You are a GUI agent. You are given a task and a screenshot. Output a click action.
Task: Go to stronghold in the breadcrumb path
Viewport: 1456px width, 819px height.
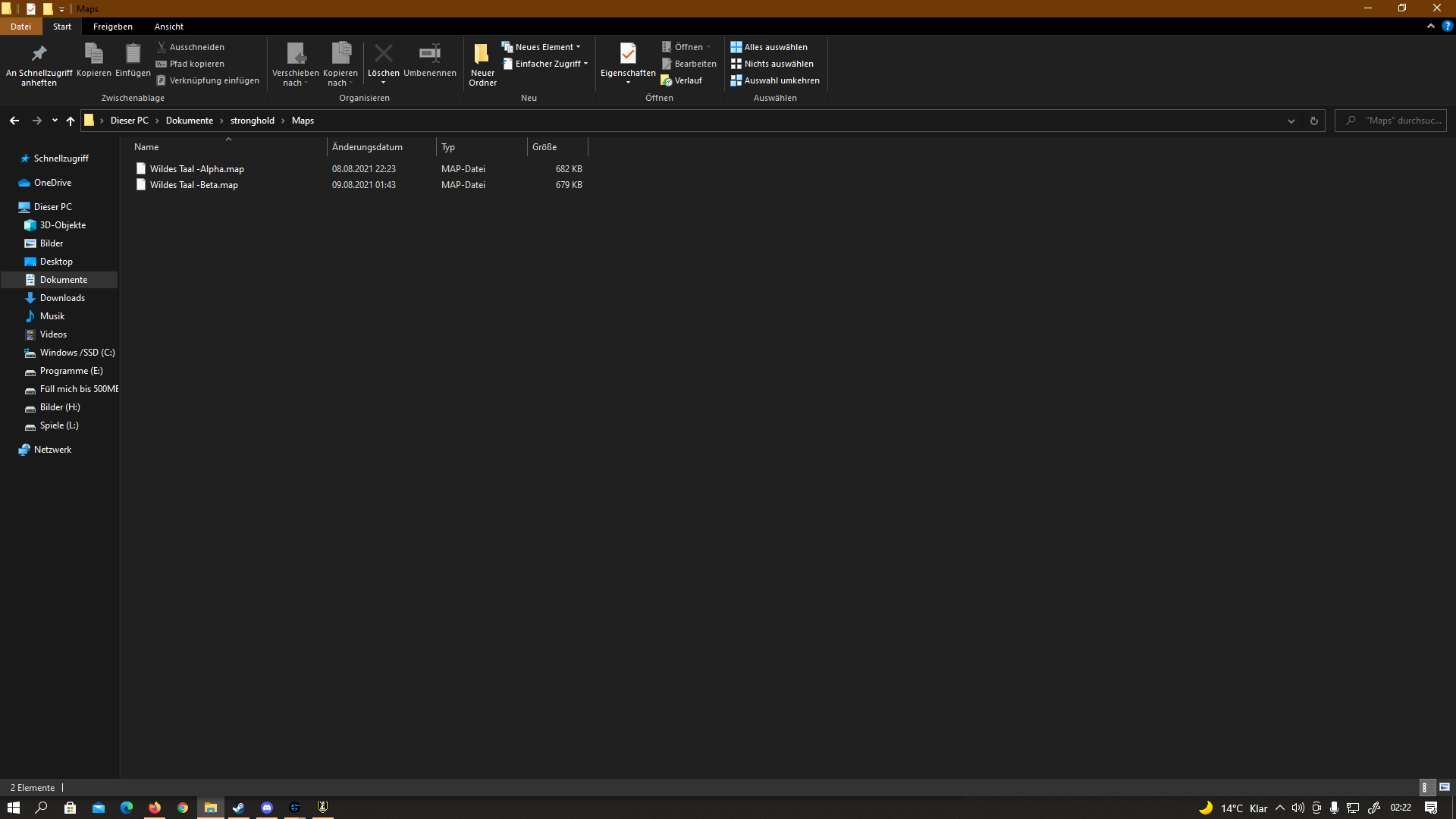tap(253, 121)
